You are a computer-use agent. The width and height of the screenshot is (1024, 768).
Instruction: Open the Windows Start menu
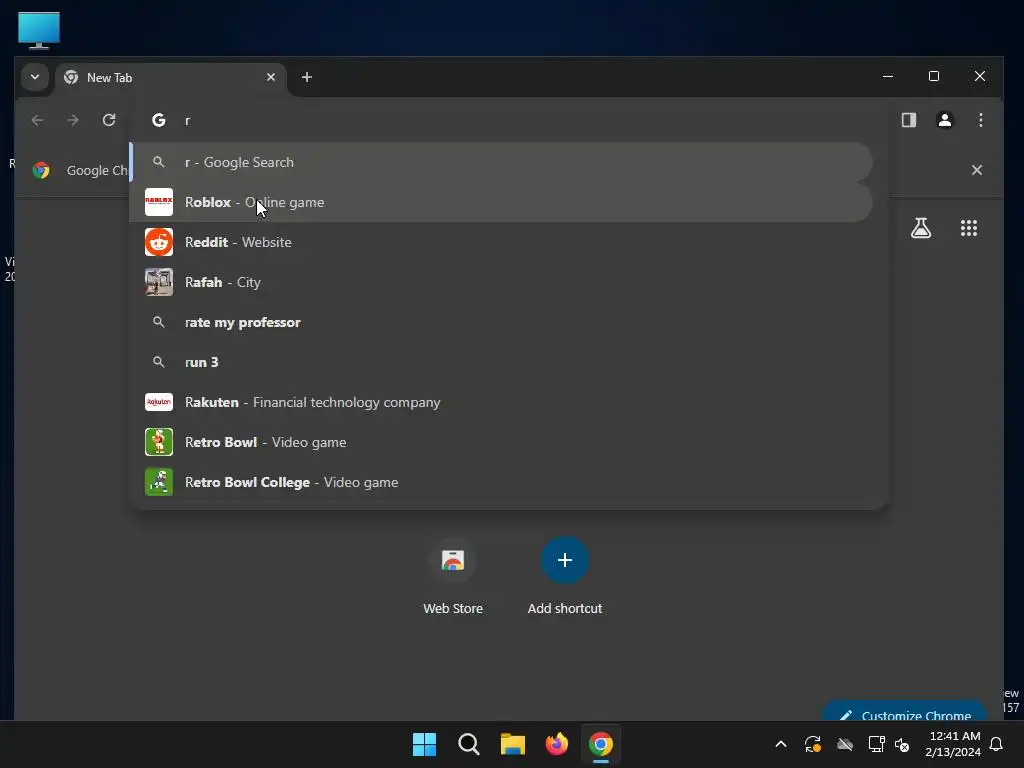click(424, 744)
